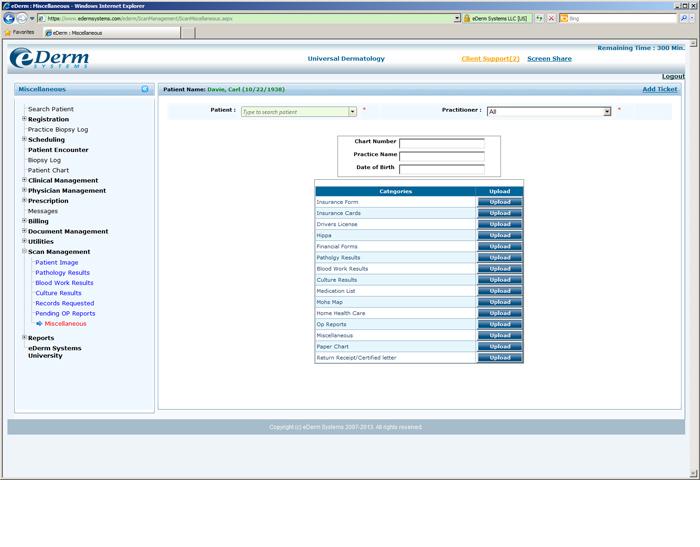The height and width of the screenshot is (547, 700).
Task: Open Messages in sidebar
Action: (43, 211)
